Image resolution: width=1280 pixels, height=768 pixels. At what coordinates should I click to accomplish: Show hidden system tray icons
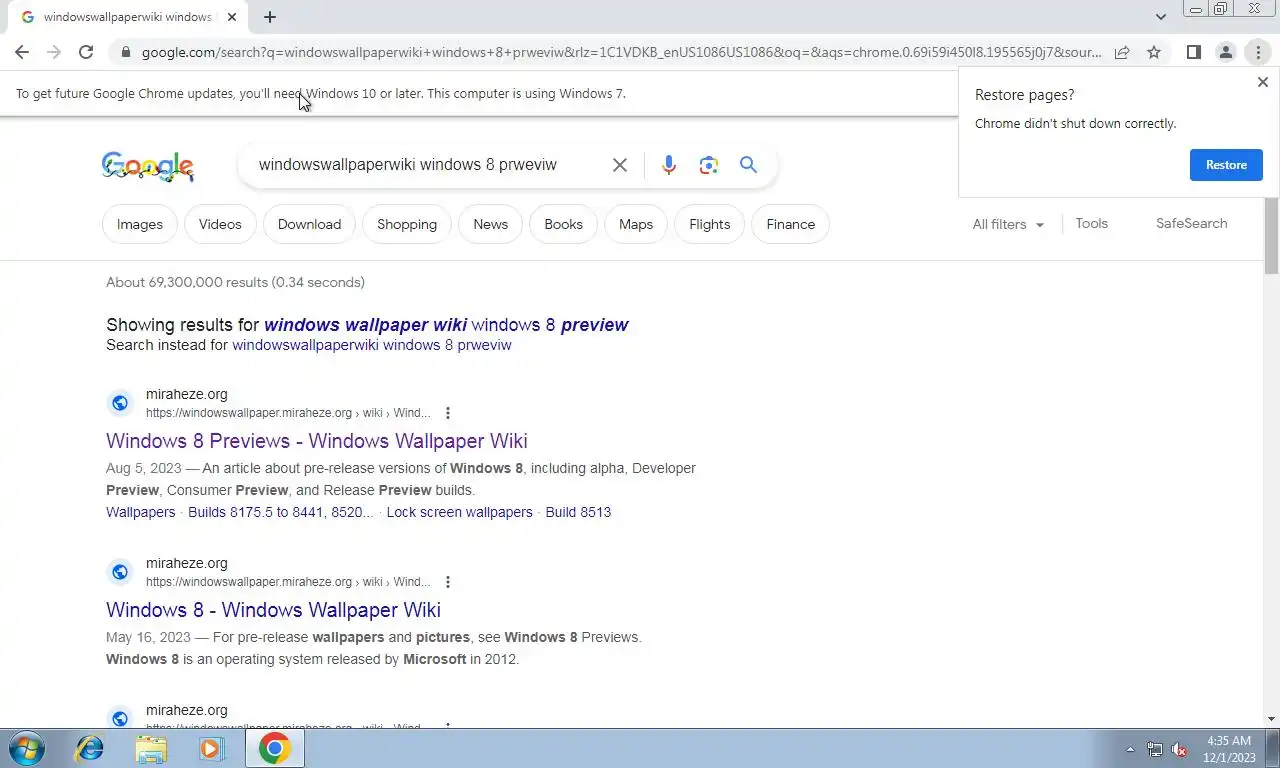pyautogui.click(x=1130, y=749)
